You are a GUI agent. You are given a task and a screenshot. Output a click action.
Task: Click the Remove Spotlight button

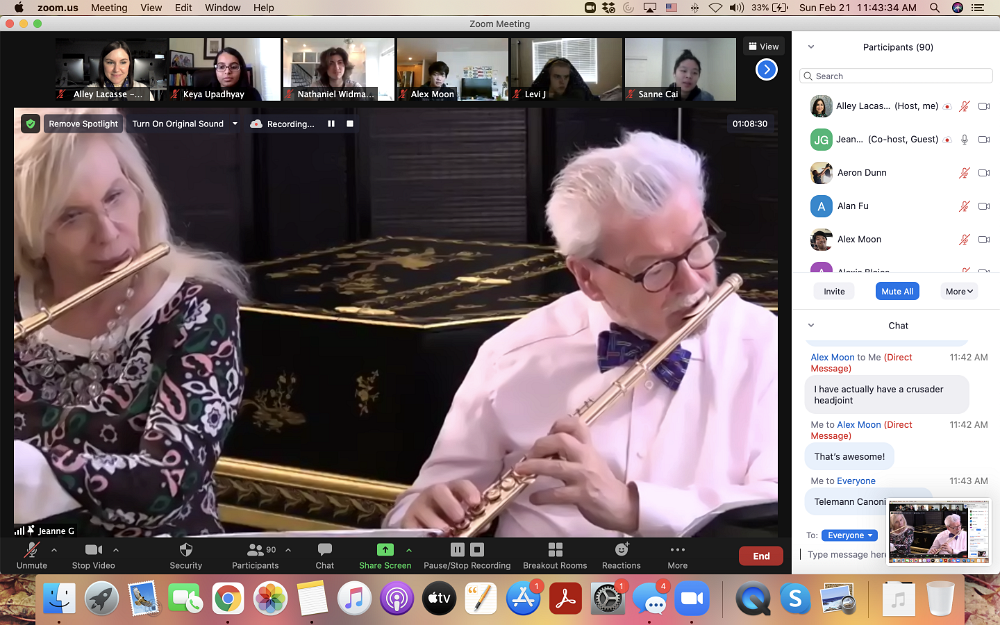coord(84,124)
